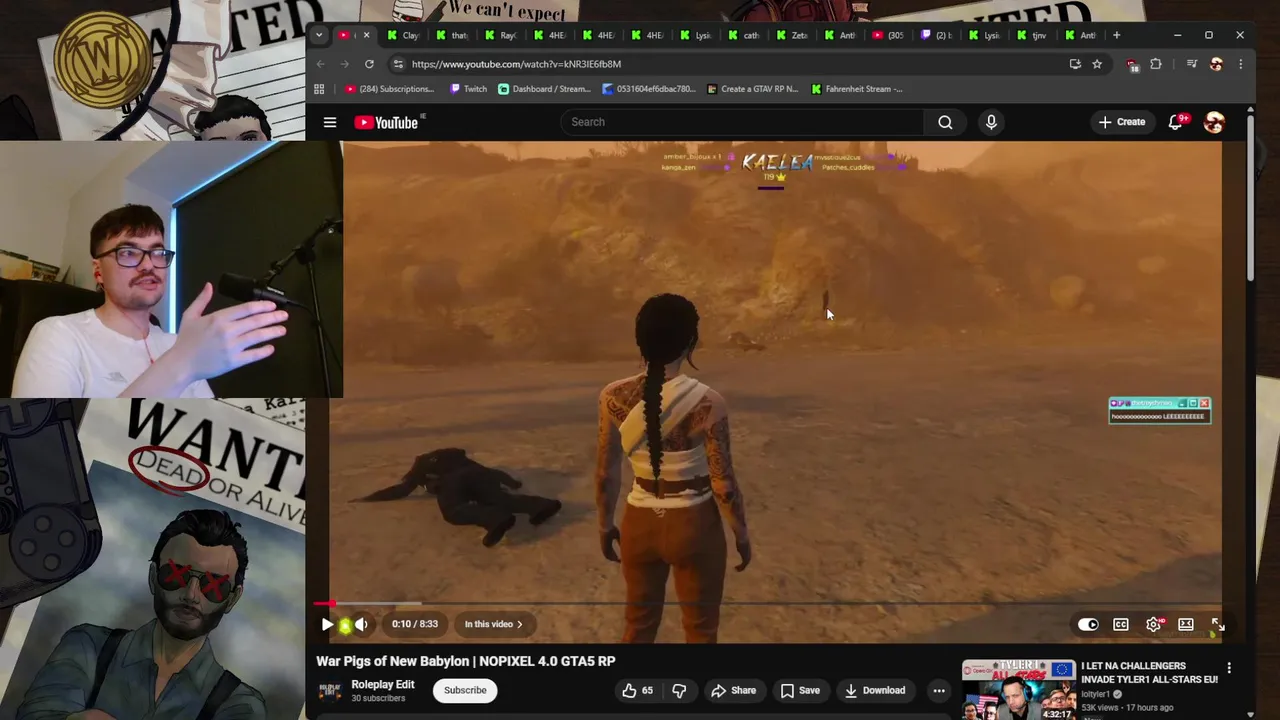Viewport: 1280px width, 720px height.
Task: View site information icon in the address bar
Action: tap(398, 64)
